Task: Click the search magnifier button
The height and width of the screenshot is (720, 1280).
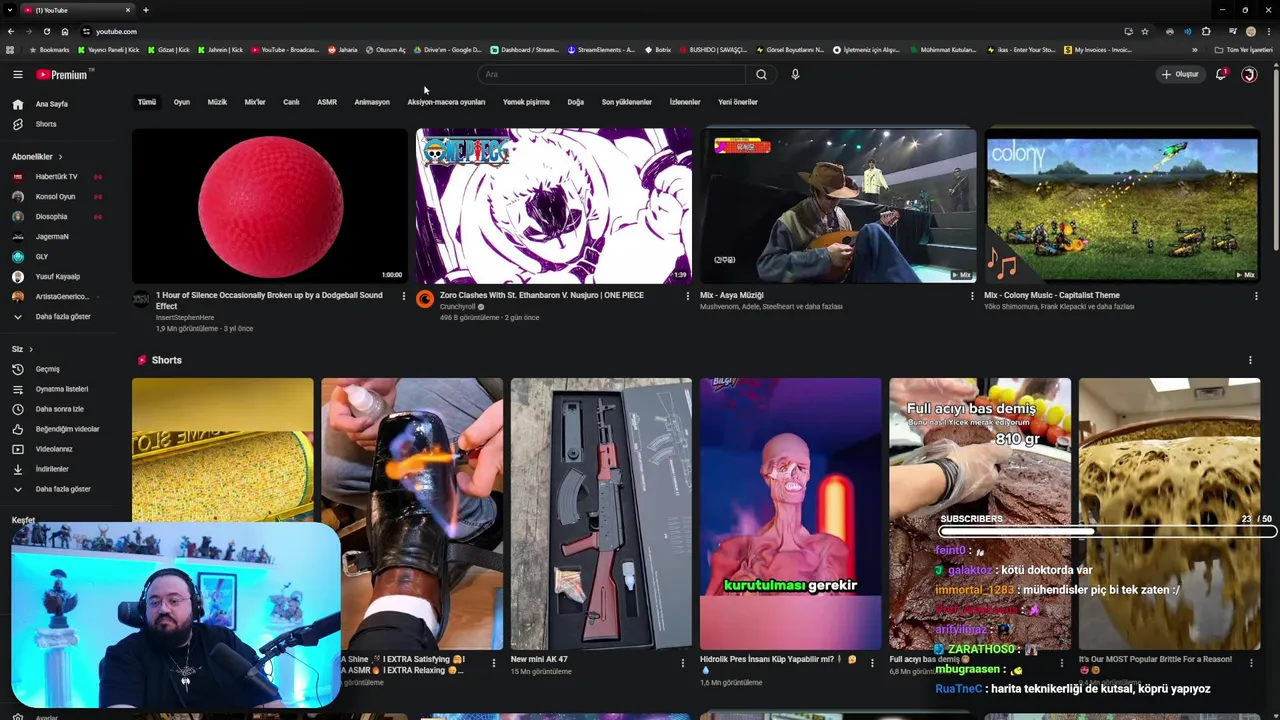Action: (761, 74)
